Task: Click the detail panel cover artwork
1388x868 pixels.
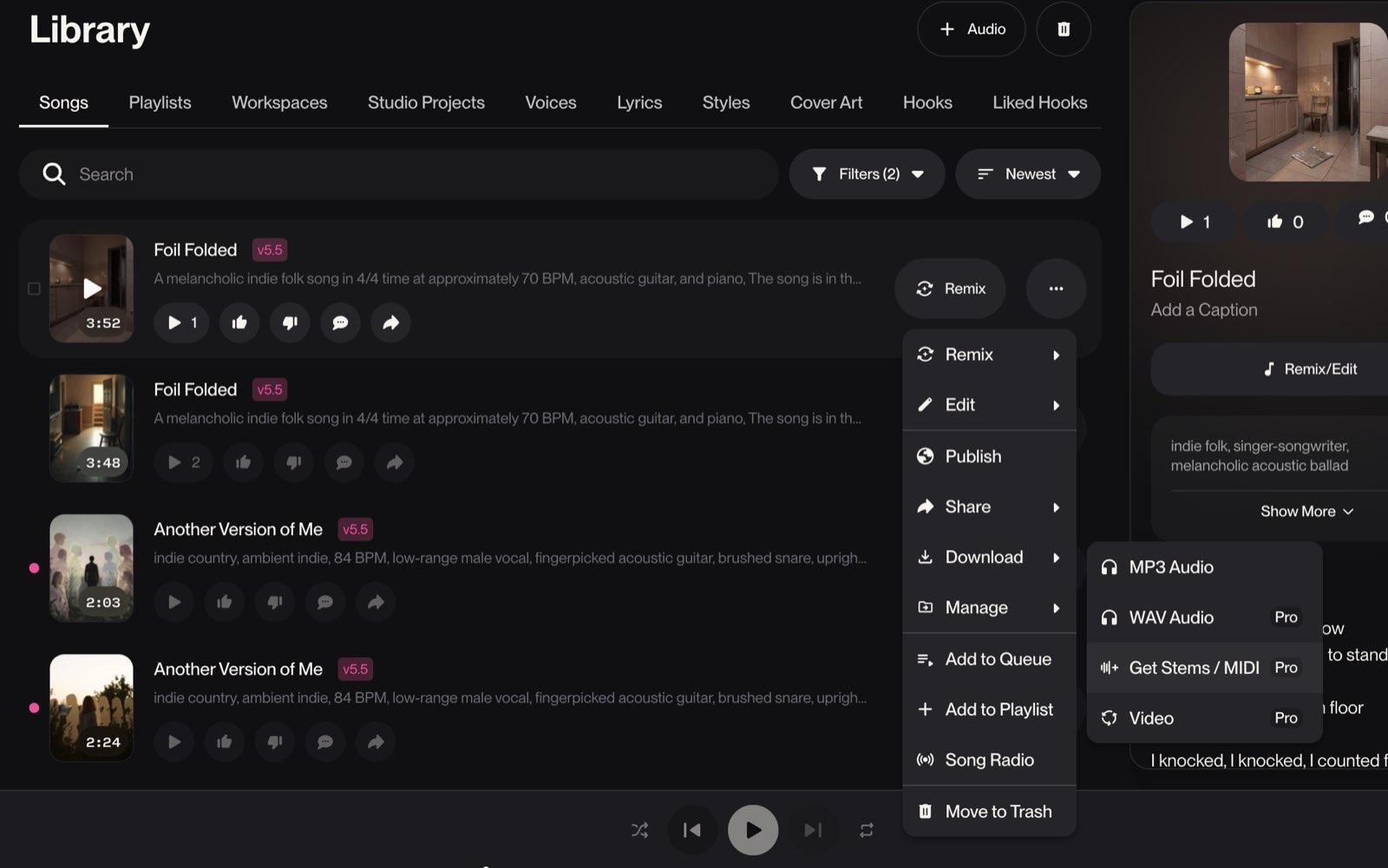Action: pos(1308,102)
